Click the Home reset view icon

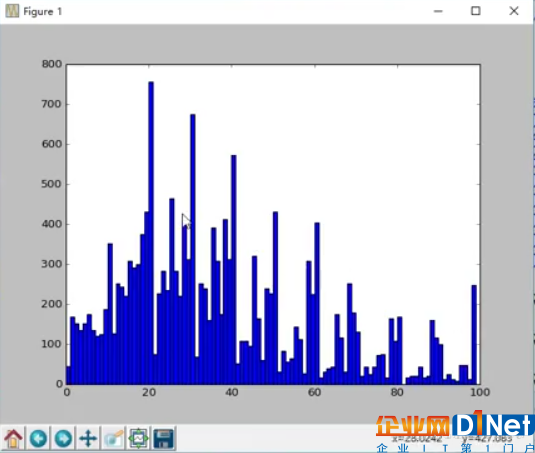coord(13,438)
